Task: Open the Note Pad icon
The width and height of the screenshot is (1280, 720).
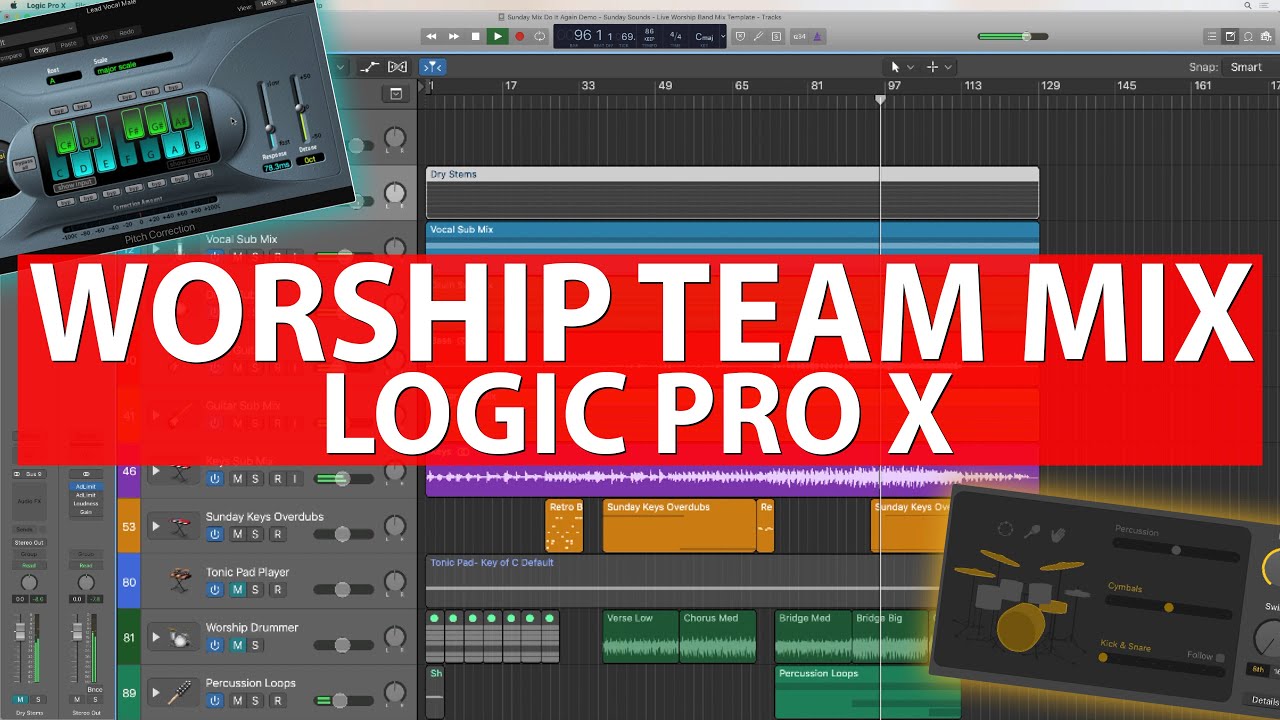Action: [1231, 37]
